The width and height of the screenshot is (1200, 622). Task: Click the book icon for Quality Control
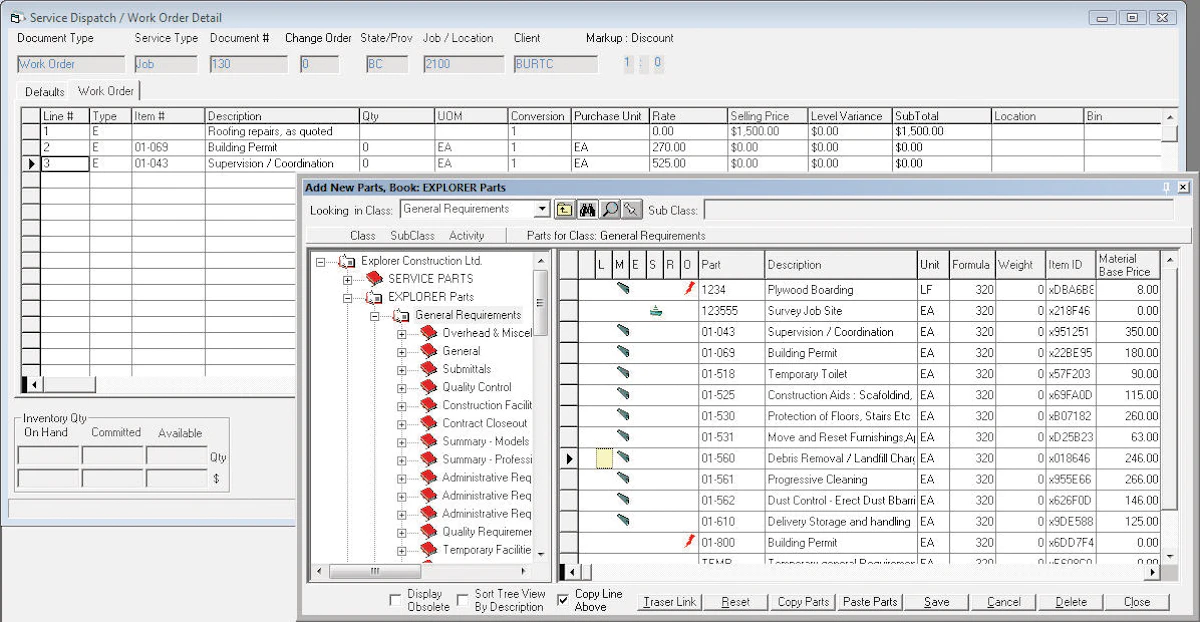[x=429, y=387]
